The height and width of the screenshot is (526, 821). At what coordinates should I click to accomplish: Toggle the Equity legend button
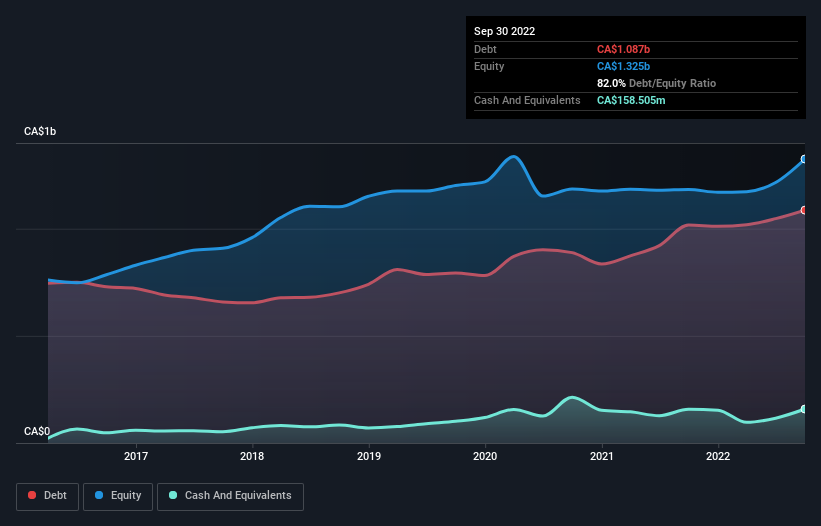118,496
